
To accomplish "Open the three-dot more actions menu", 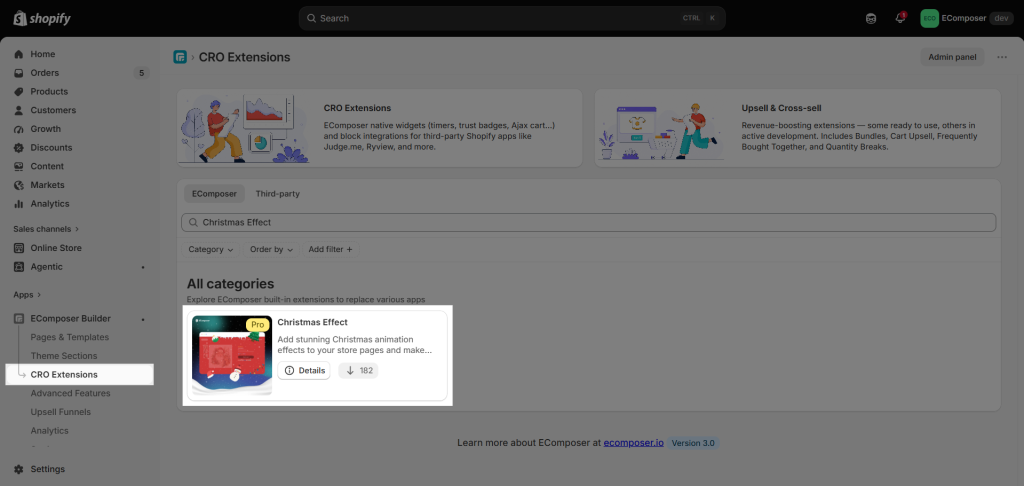I will (1002, 57).
